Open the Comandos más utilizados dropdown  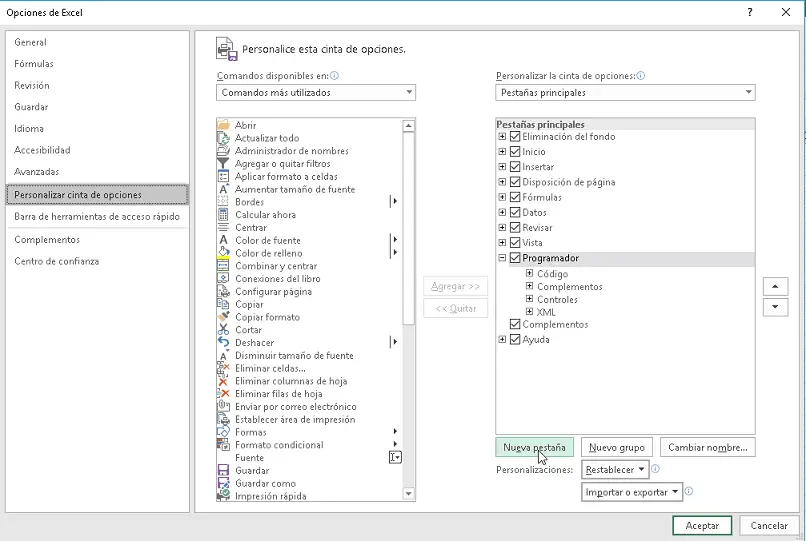tap(316, 93)
